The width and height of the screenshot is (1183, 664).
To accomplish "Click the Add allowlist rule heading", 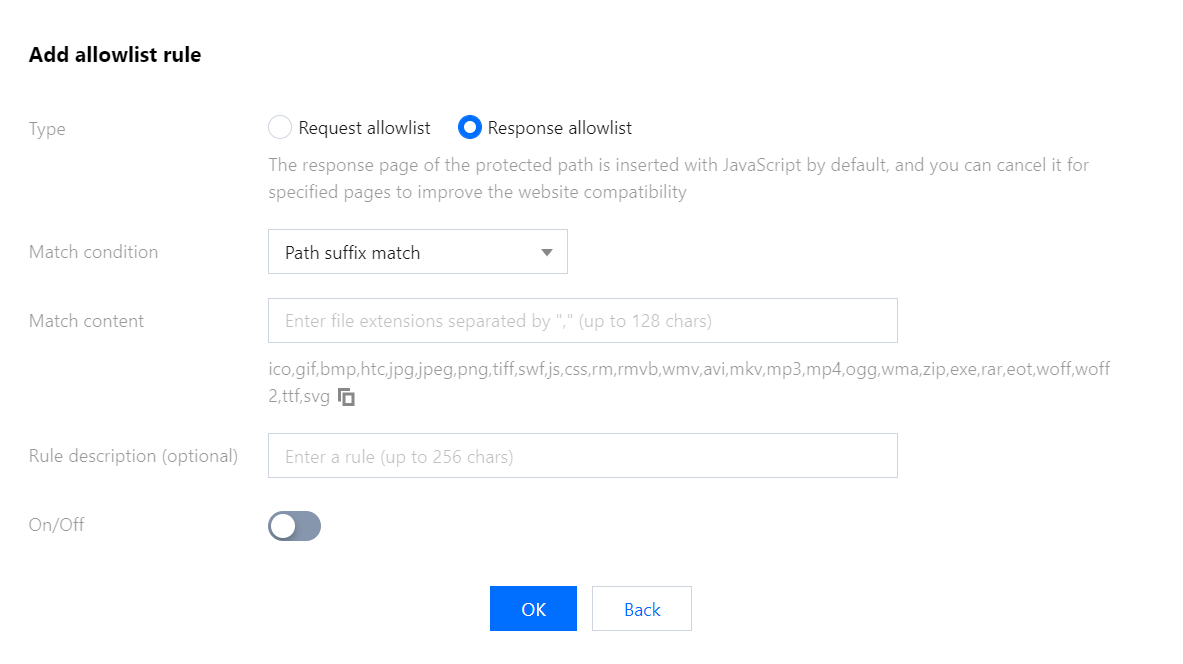I will tap(115, 55).
